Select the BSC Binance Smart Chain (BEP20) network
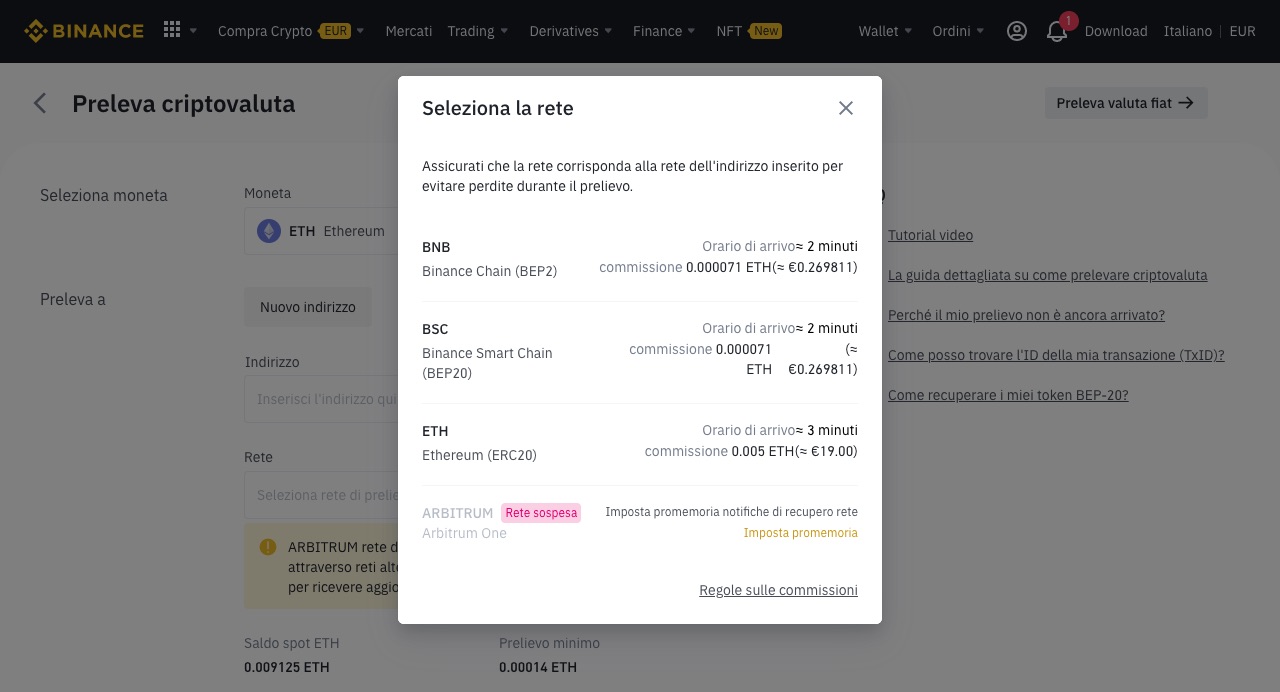This screenshot has width=1280, height=692. click(x=640, y=350)
